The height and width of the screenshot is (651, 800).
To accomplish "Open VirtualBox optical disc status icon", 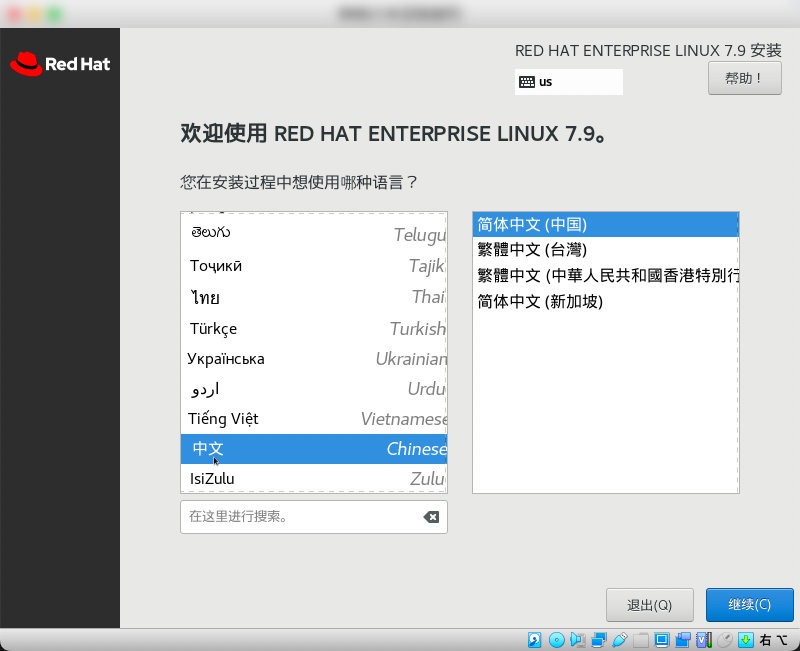I will pos(556,640).
